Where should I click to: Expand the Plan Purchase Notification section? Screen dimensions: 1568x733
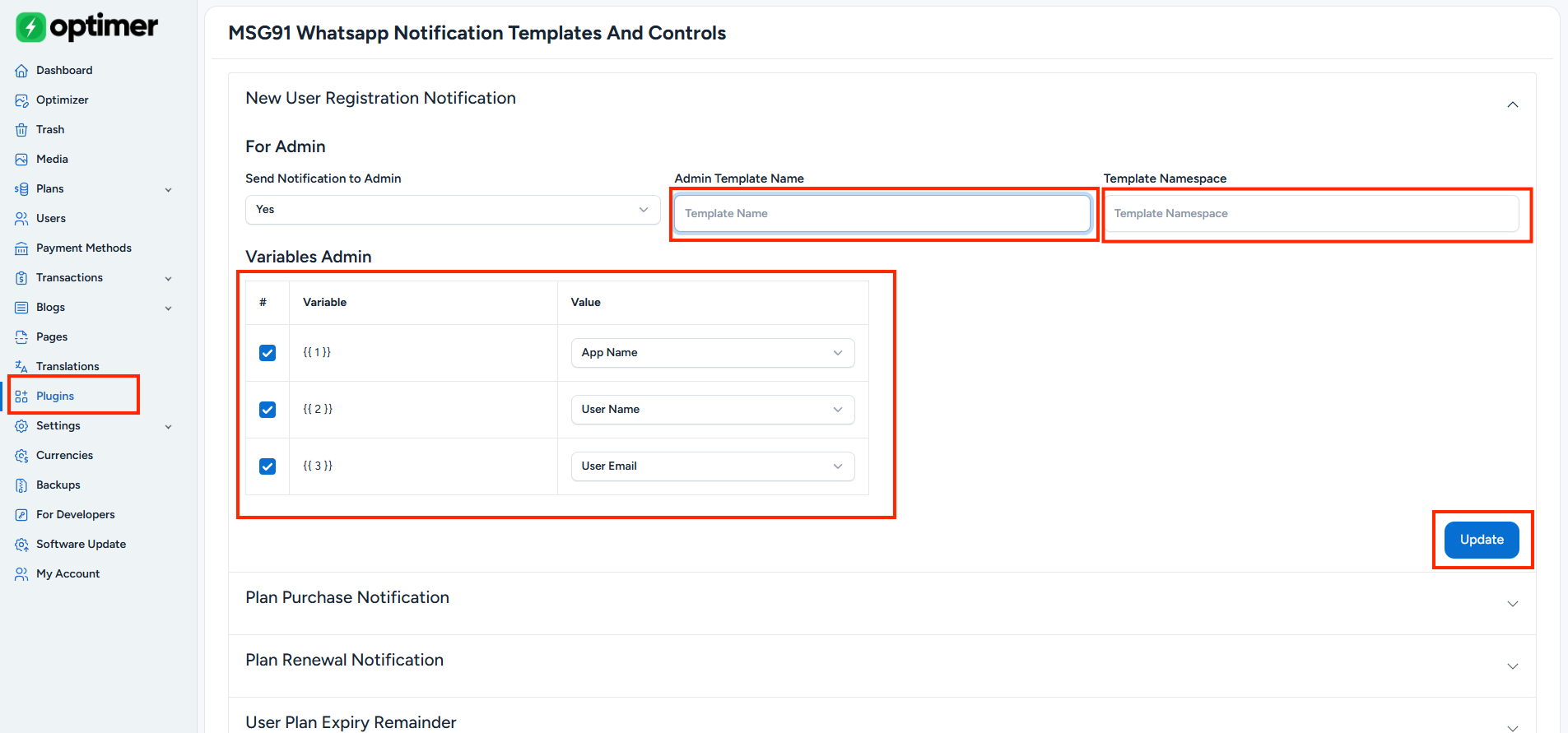pos(1513,604)
